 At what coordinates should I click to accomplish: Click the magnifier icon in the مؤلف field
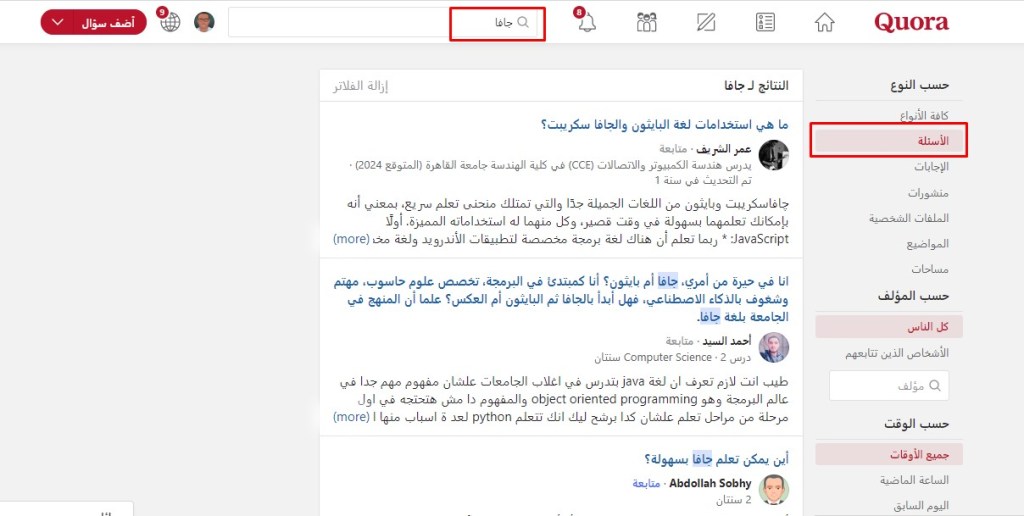935,386
